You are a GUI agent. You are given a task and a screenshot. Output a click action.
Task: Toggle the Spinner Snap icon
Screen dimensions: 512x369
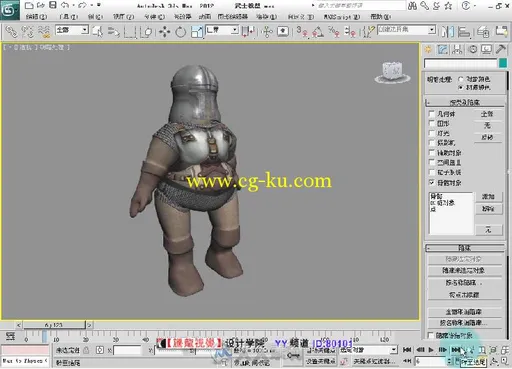coord(350,32)
